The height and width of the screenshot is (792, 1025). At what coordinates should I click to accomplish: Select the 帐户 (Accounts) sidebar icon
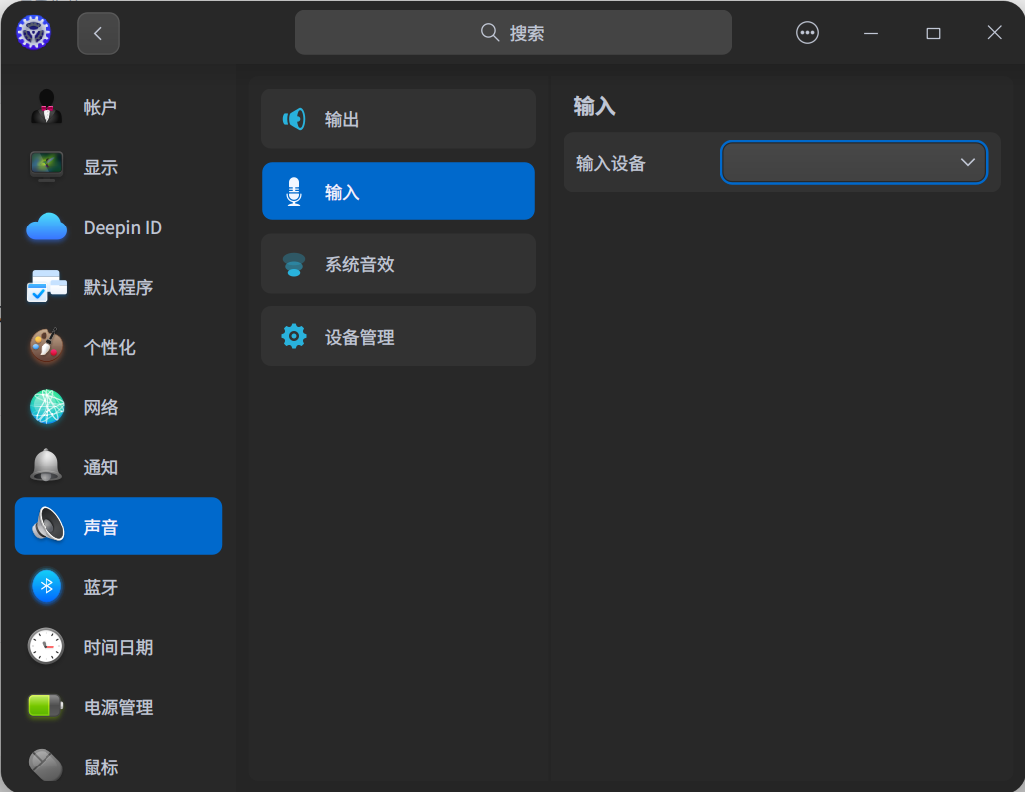(45, 107)
